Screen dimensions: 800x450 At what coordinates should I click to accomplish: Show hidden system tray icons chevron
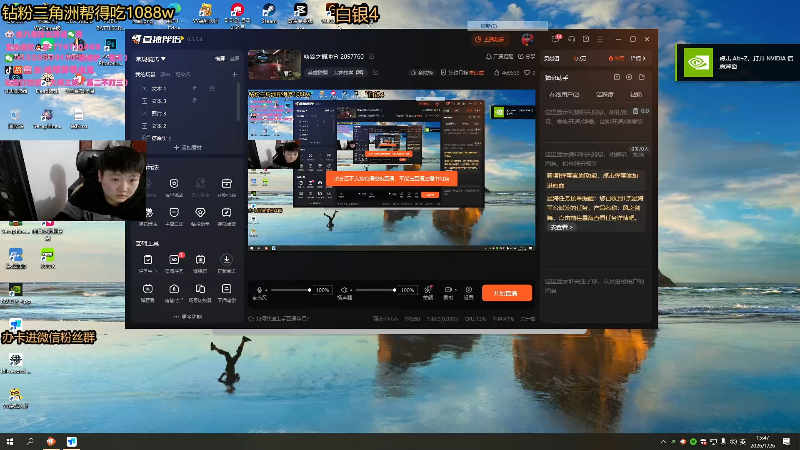pyautogui.click(x=663, y=442)
